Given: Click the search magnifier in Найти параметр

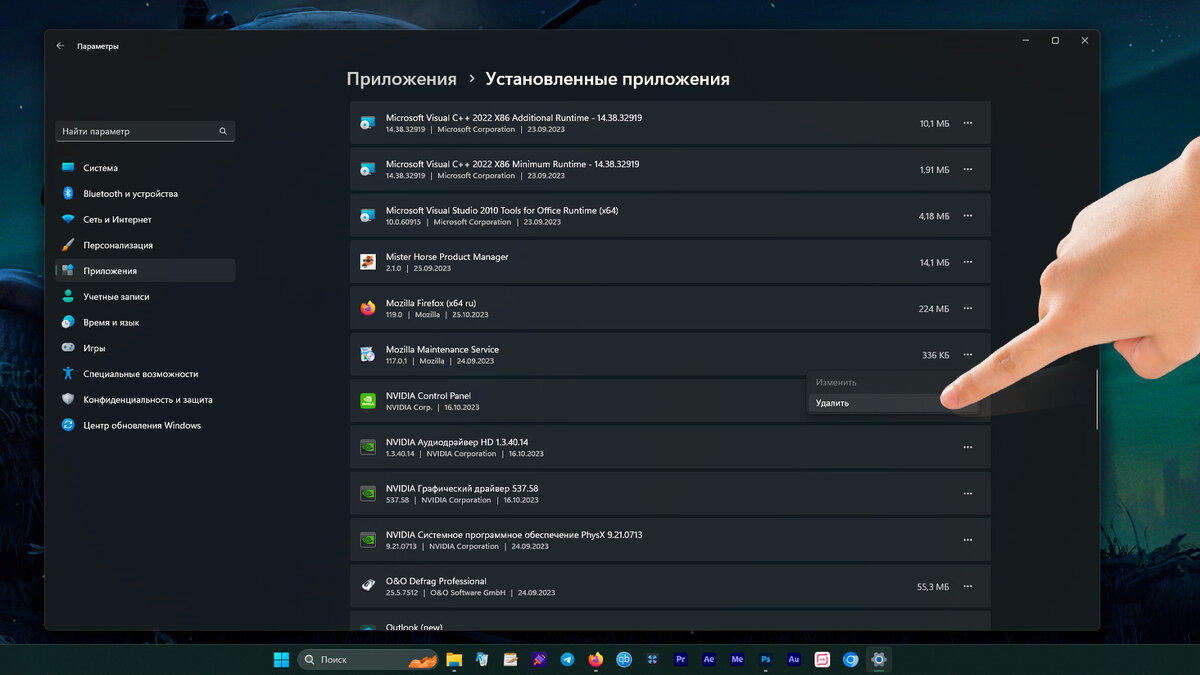Looking at the screenshot, I should (223, 131).
